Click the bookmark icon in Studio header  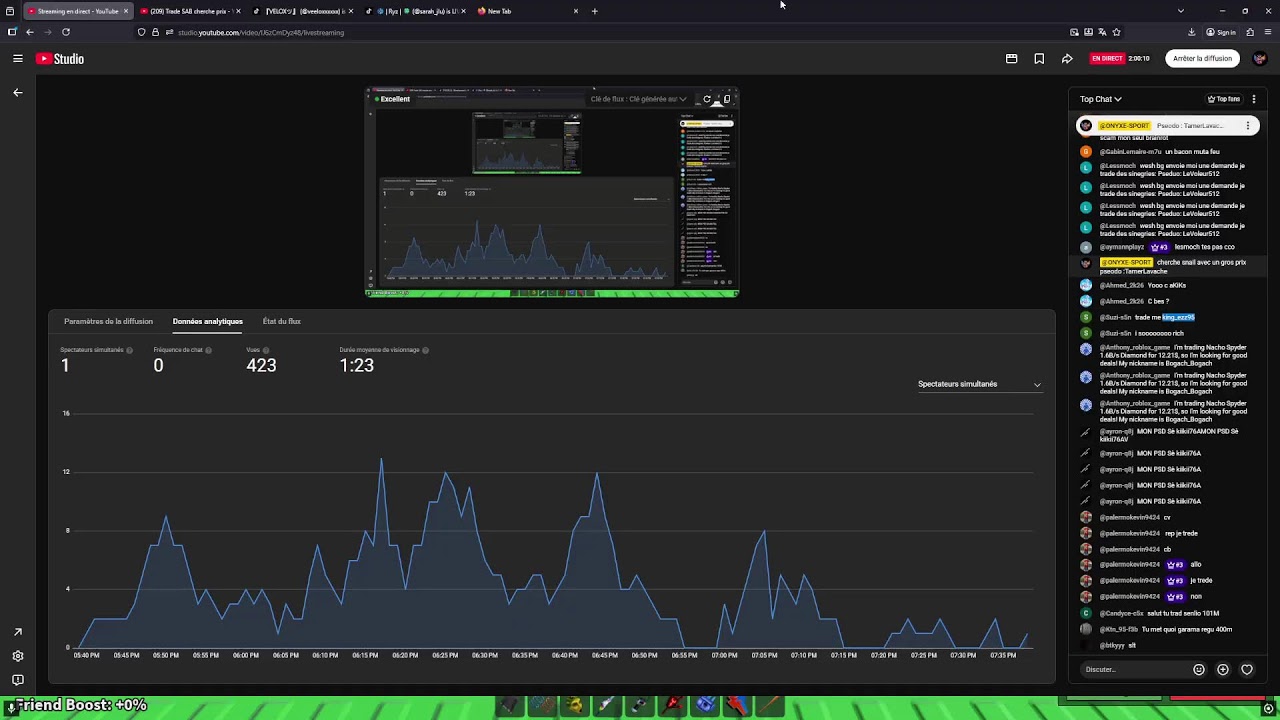[x=1039, y=59]
